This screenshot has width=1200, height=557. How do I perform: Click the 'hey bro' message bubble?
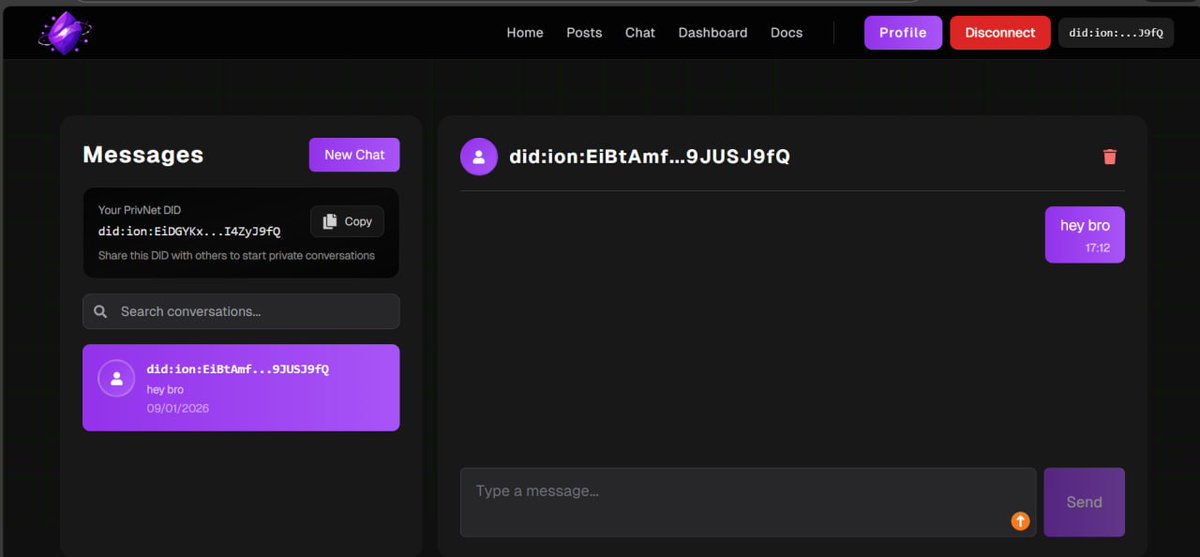[x=1085, y=235]
